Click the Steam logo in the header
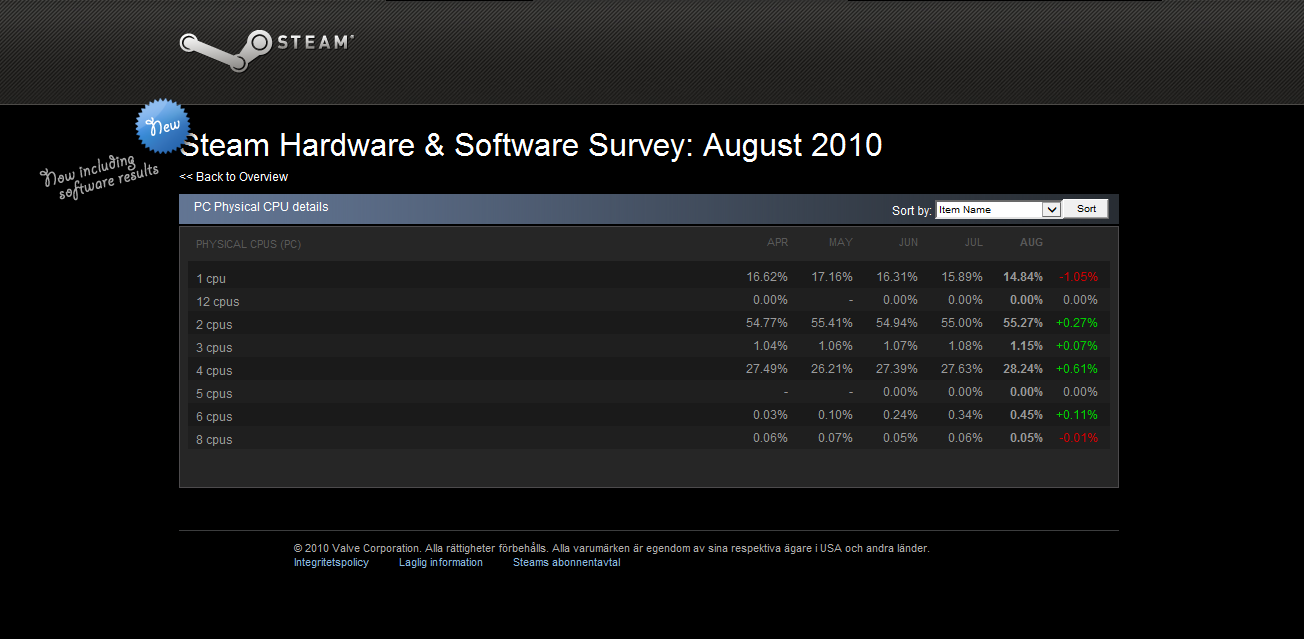1304x639 pixels. click(x=266, y=47)
